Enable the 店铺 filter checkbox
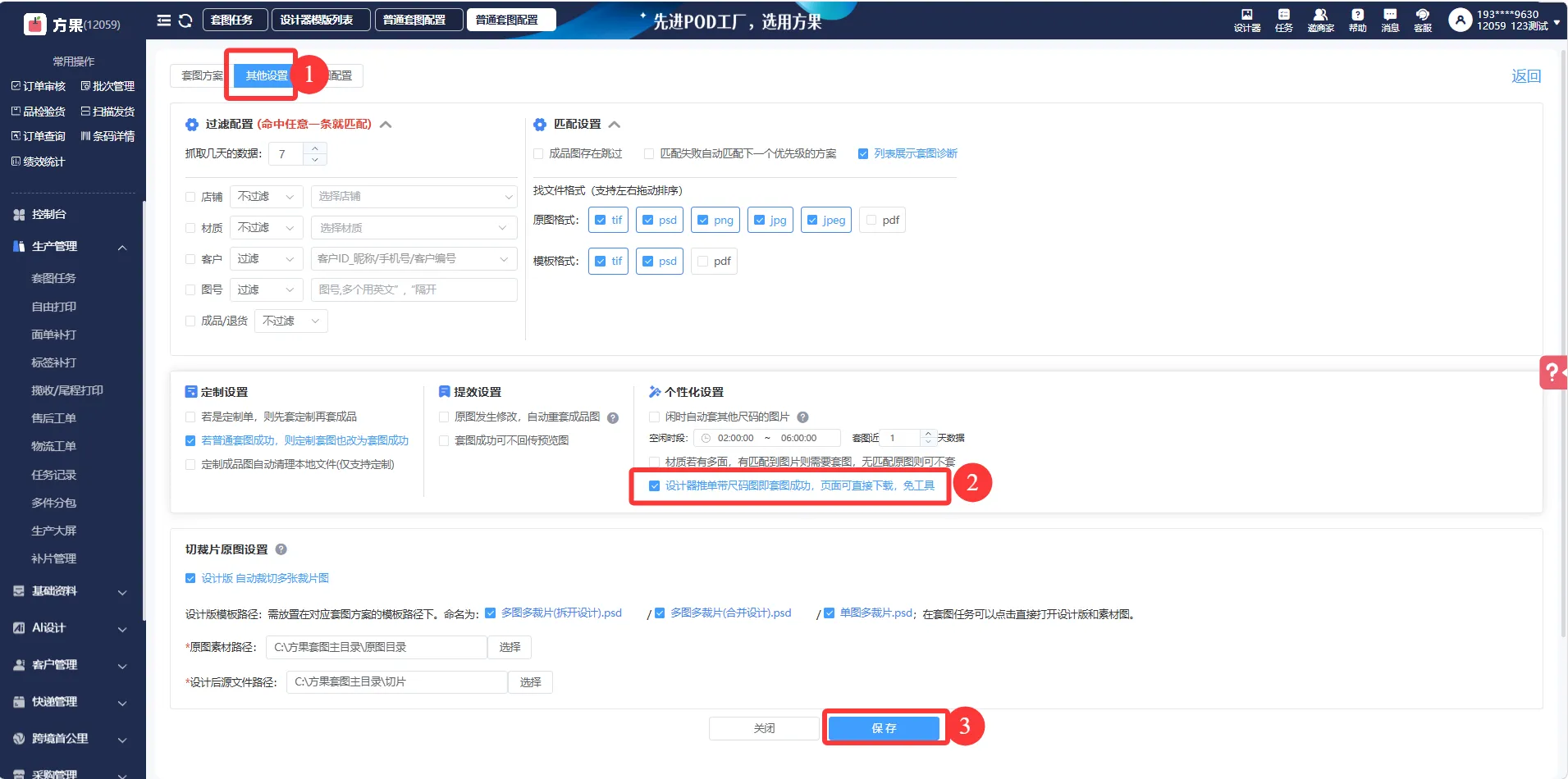 (190, 197)
